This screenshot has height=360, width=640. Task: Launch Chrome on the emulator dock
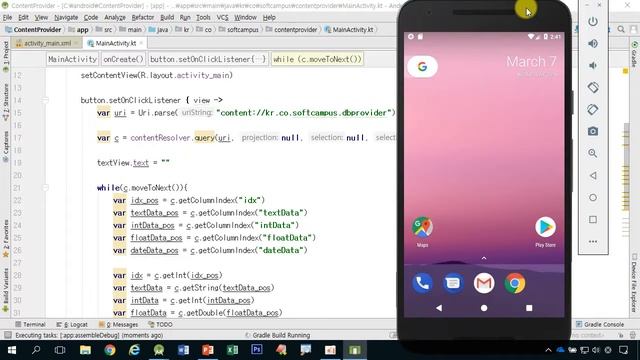click(515, 283)
